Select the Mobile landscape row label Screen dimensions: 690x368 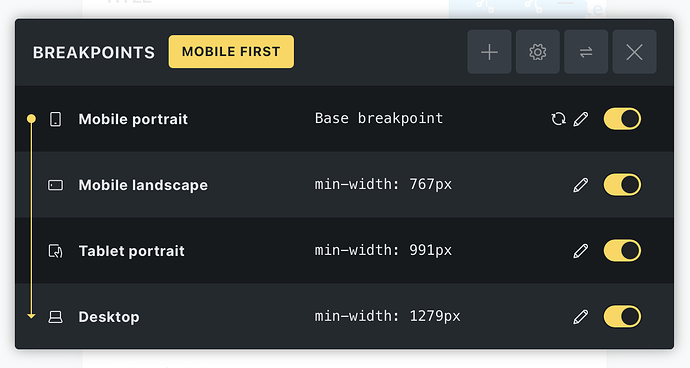pos(143,185)
